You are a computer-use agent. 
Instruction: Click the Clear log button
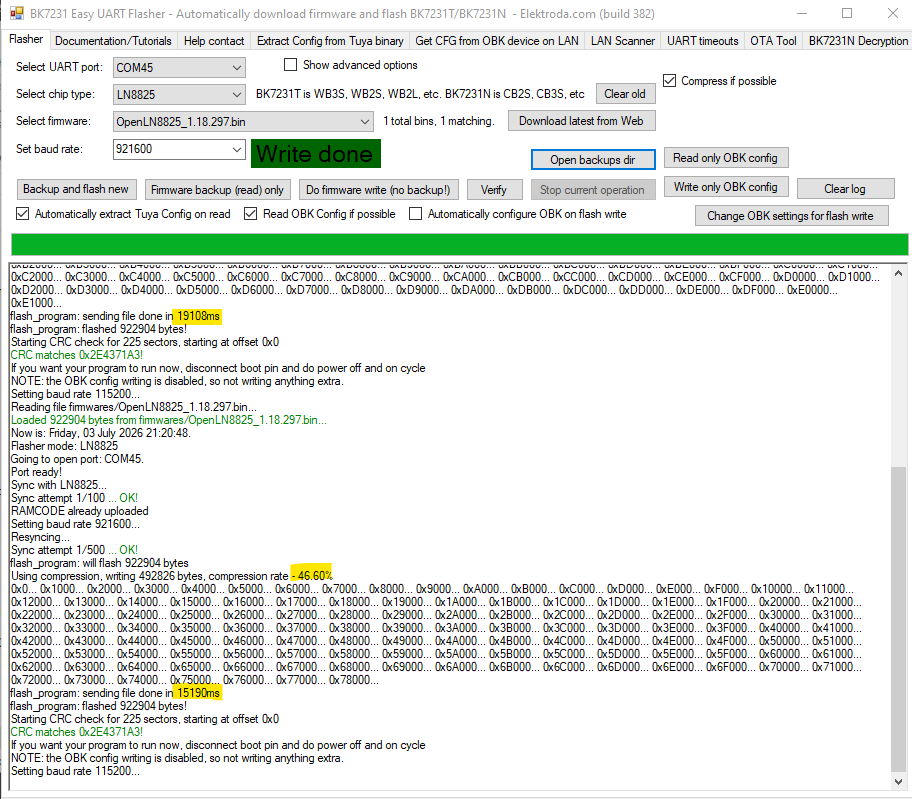(x=845, y=188)
